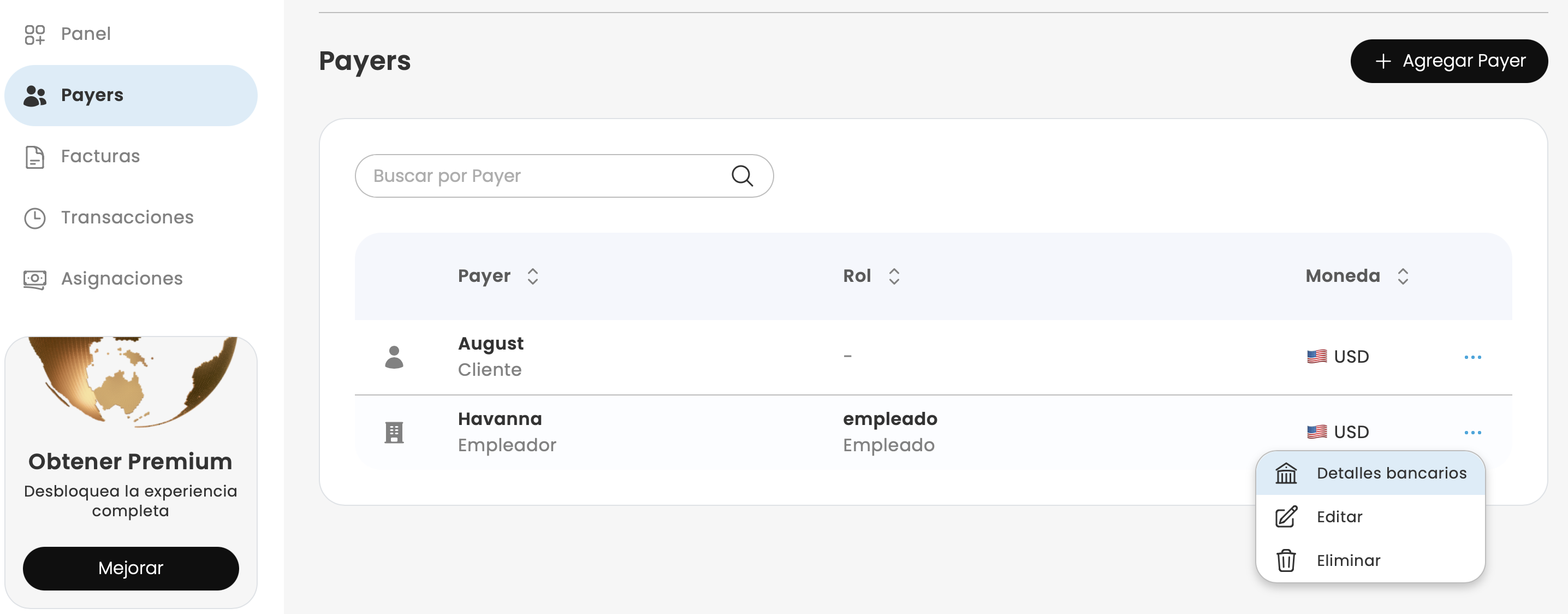This screenshot has height=614, width=1568.
Task: Click the pencil edit icon
Action: coord(1286,517)
